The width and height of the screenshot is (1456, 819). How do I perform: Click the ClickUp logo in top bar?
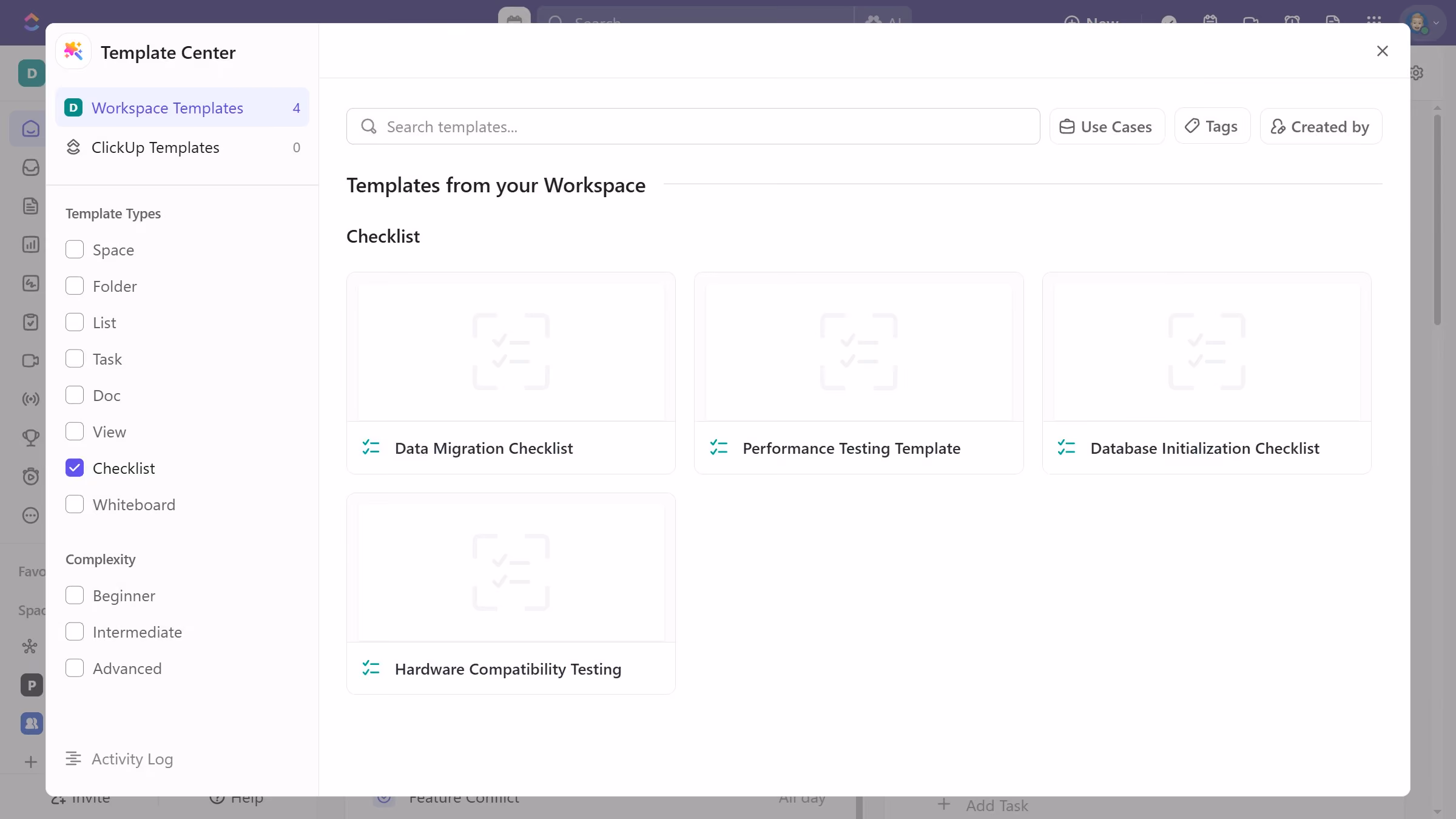[31, 22]
